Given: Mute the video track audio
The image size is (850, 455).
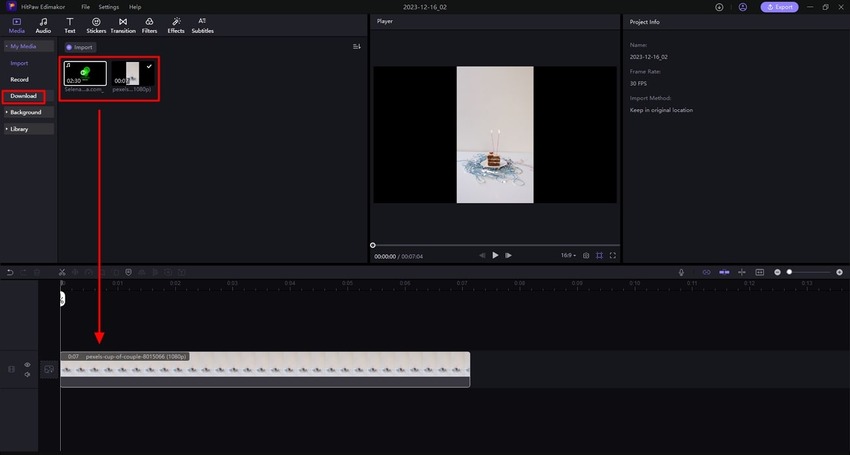Looking at the screenshot, I should [x=27, y=374].
